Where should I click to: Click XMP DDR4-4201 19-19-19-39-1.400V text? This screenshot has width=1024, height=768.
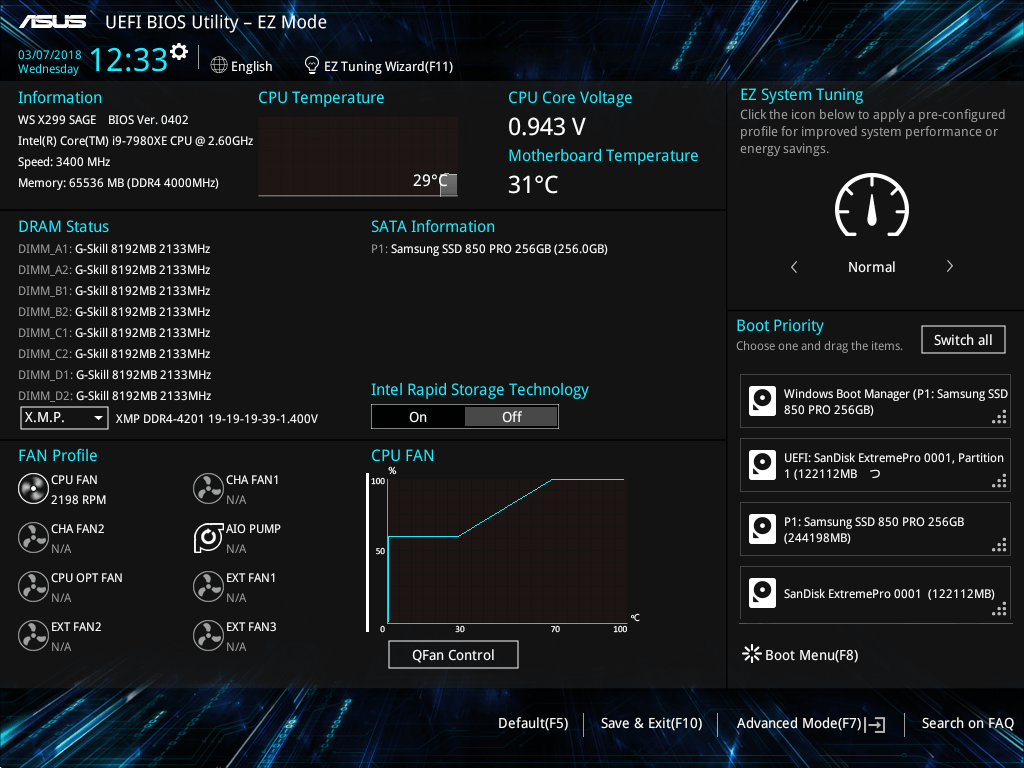click(x=217, y=419)
